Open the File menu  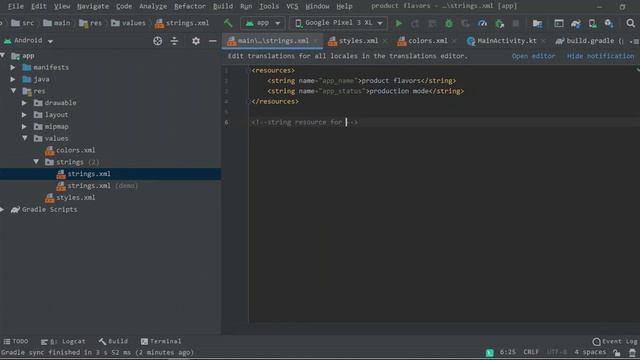pyautogui.click(x=16, y=6)
